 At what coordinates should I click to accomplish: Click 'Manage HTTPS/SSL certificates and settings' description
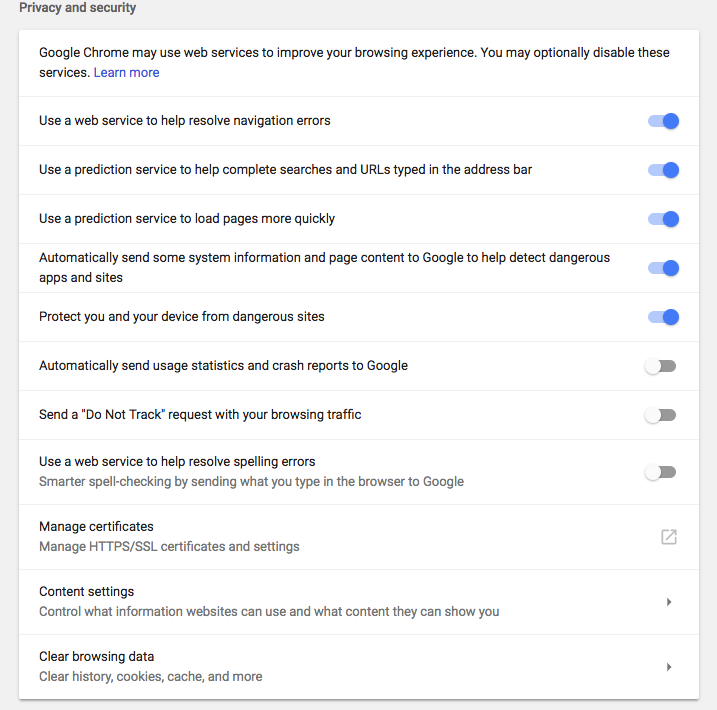point(169,547)
